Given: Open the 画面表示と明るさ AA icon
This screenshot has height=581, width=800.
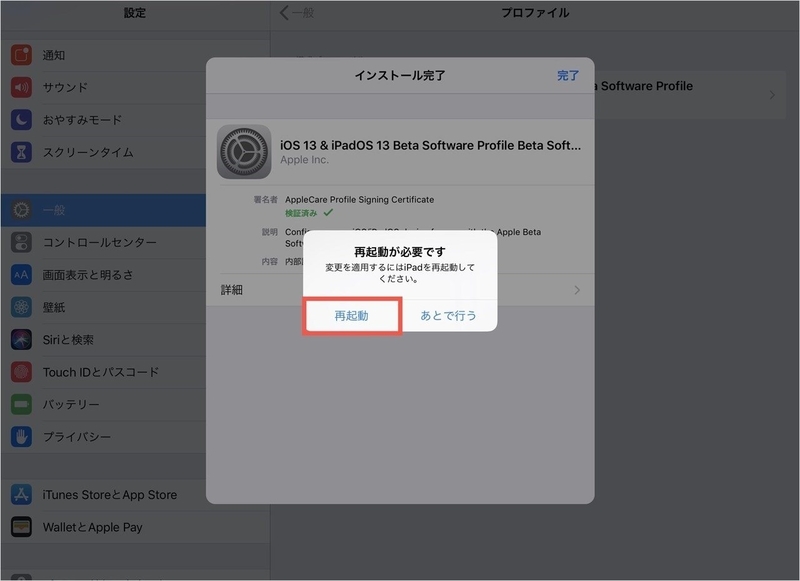Looking at the screenshot, I should point(21,275).
